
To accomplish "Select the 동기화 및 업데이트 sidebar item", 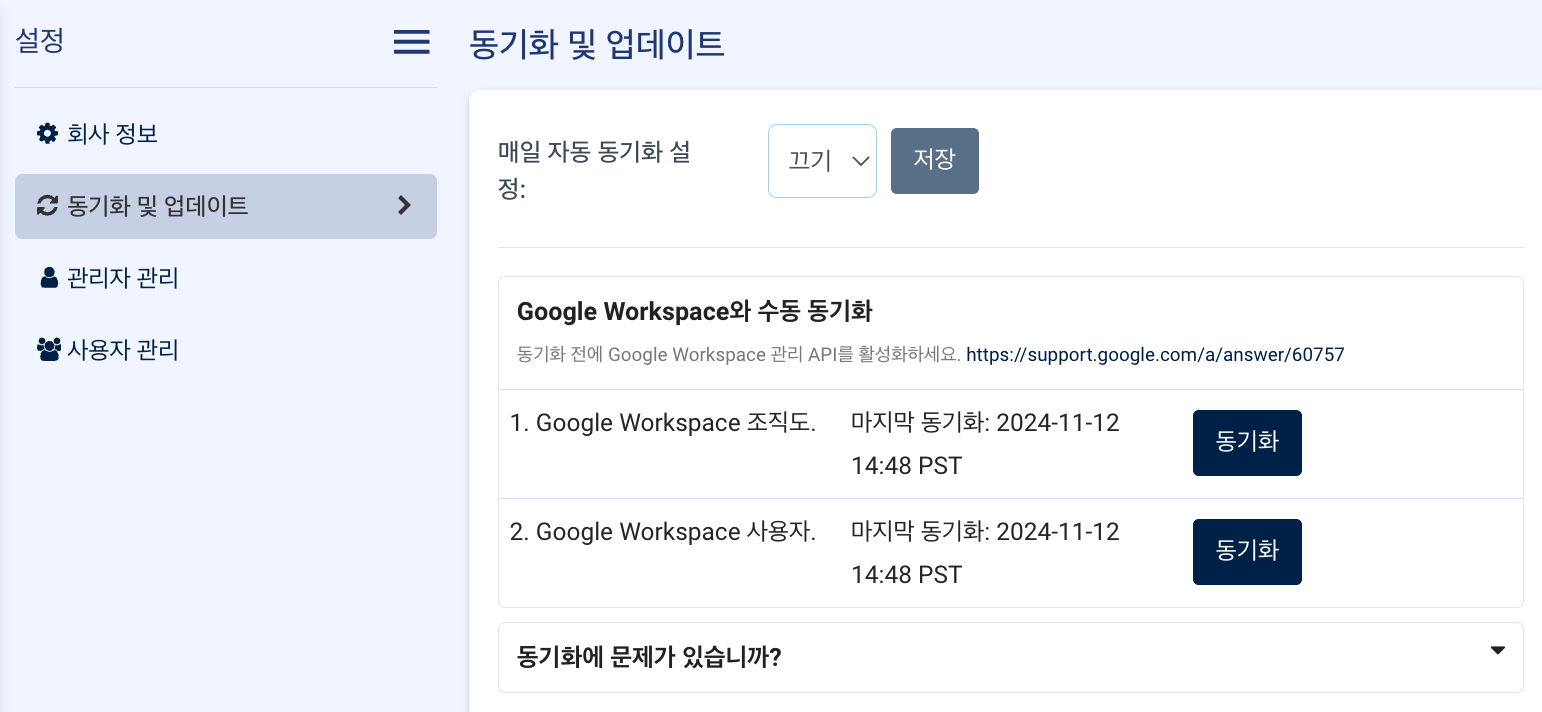I will (x=226, y=206).
